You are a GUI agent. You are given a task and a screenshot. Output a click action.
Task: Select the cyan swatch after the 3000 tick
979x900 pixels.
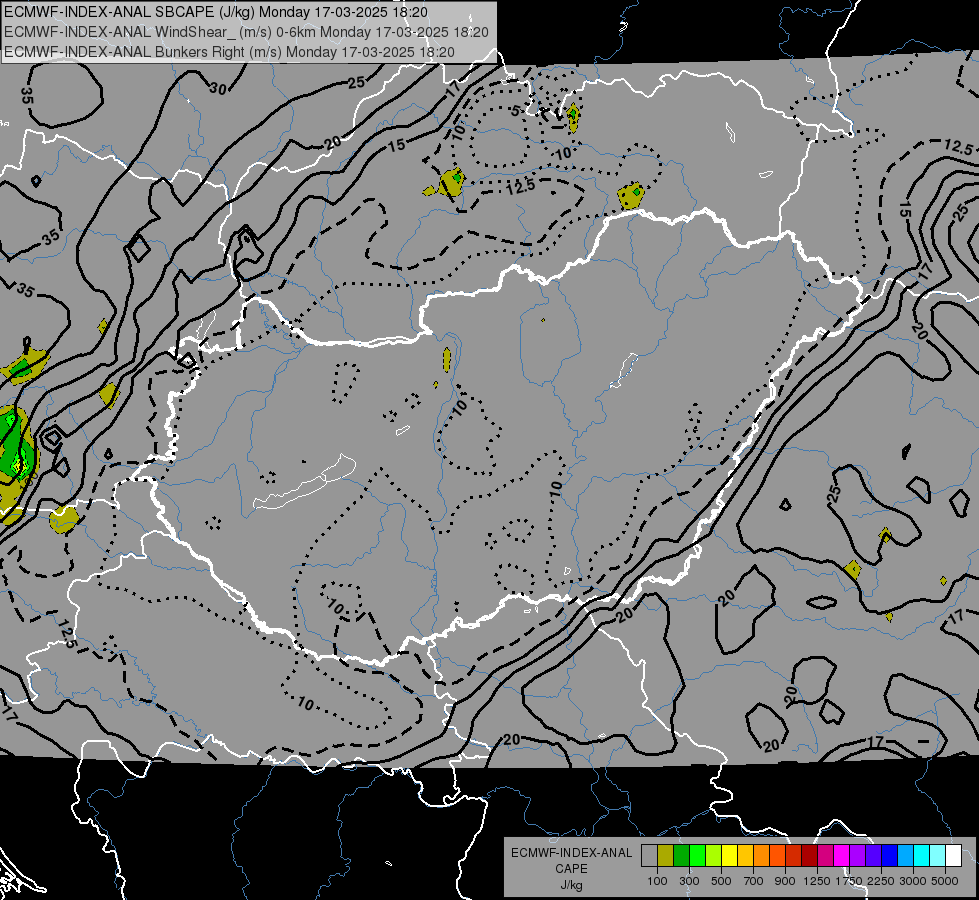(922, 856)
